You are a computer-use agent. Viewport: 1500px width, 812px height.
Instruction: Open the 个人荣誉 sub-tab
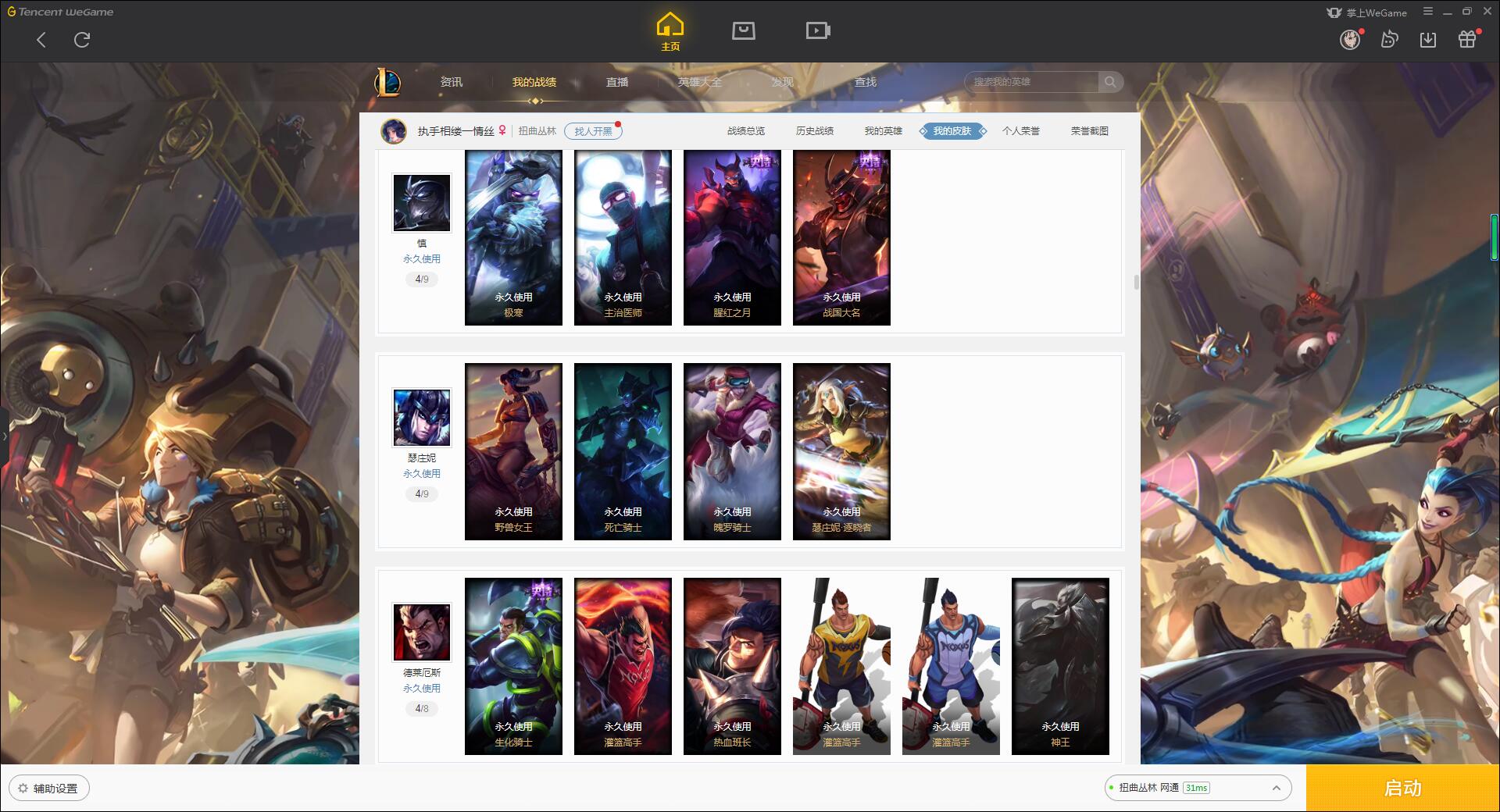tap(1021, 131)
